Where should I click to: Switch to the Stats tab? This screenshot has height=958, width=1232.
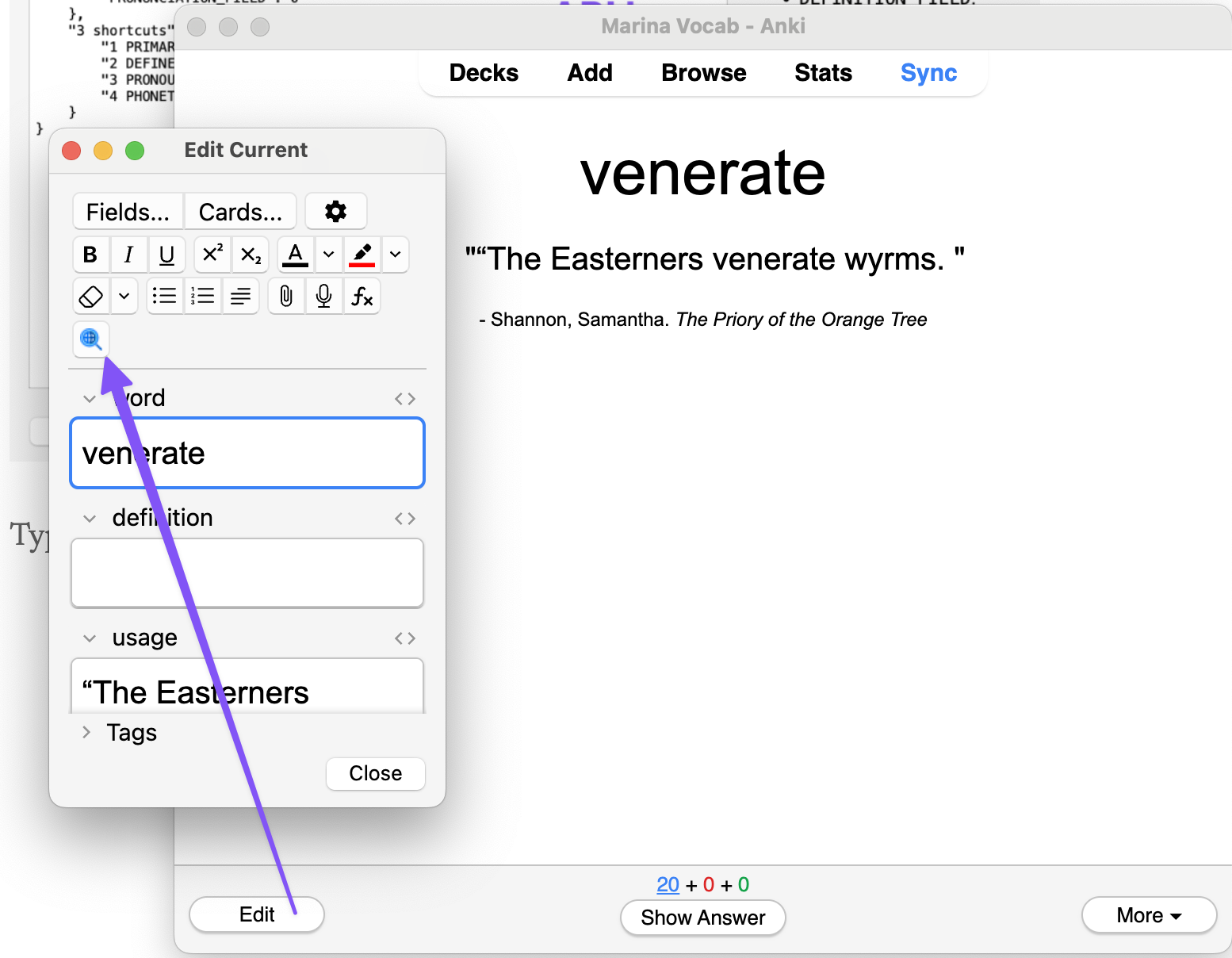click(x=823, y=73)
